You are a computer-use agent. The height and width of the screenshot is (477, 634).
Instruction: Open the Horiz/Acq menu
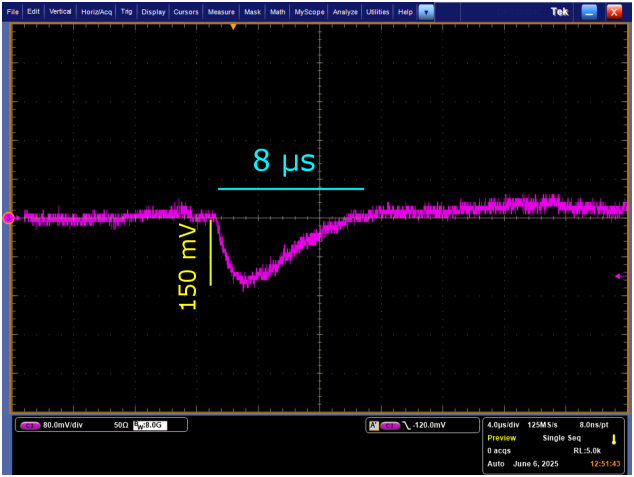pos(97,12)
